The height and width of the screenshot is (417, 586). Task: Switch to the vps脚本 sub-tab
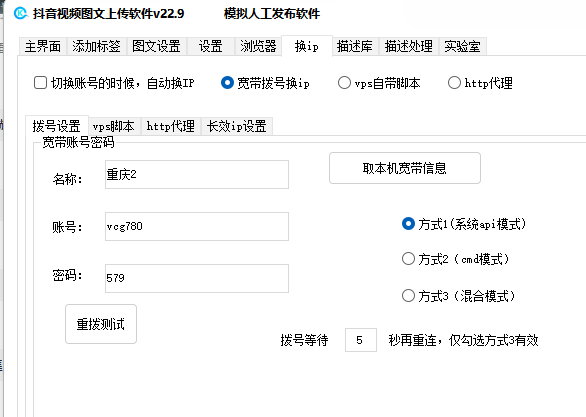(x=114, y=126)
